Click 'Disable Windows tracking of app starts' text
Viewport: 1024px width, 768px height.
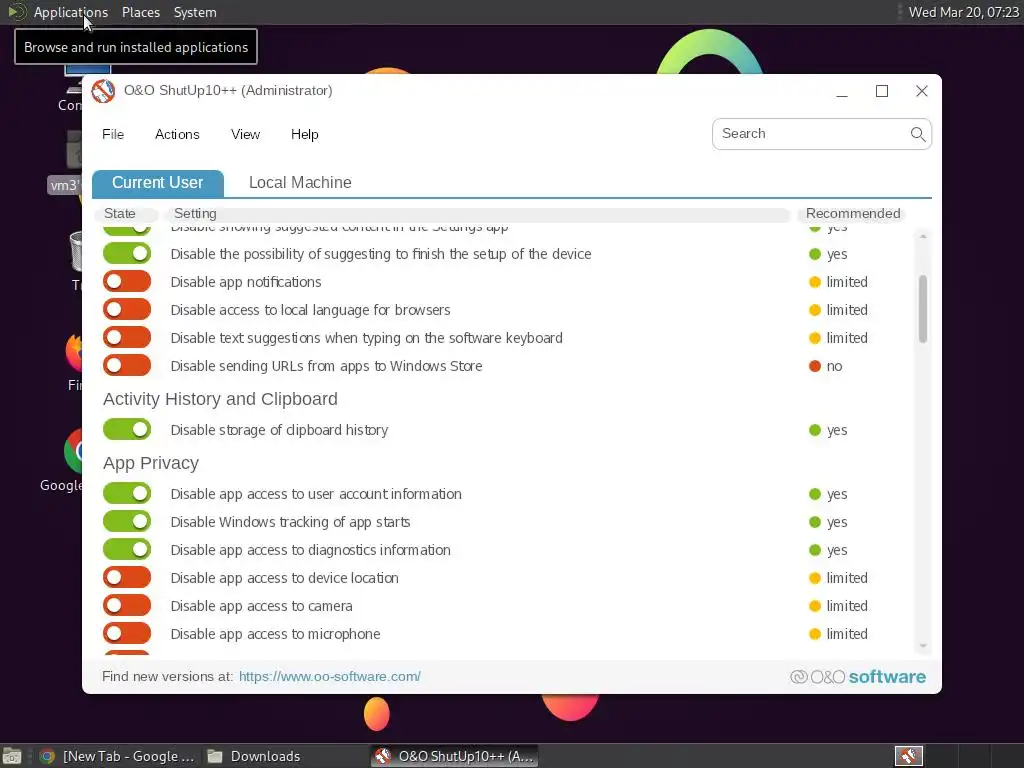290,522
